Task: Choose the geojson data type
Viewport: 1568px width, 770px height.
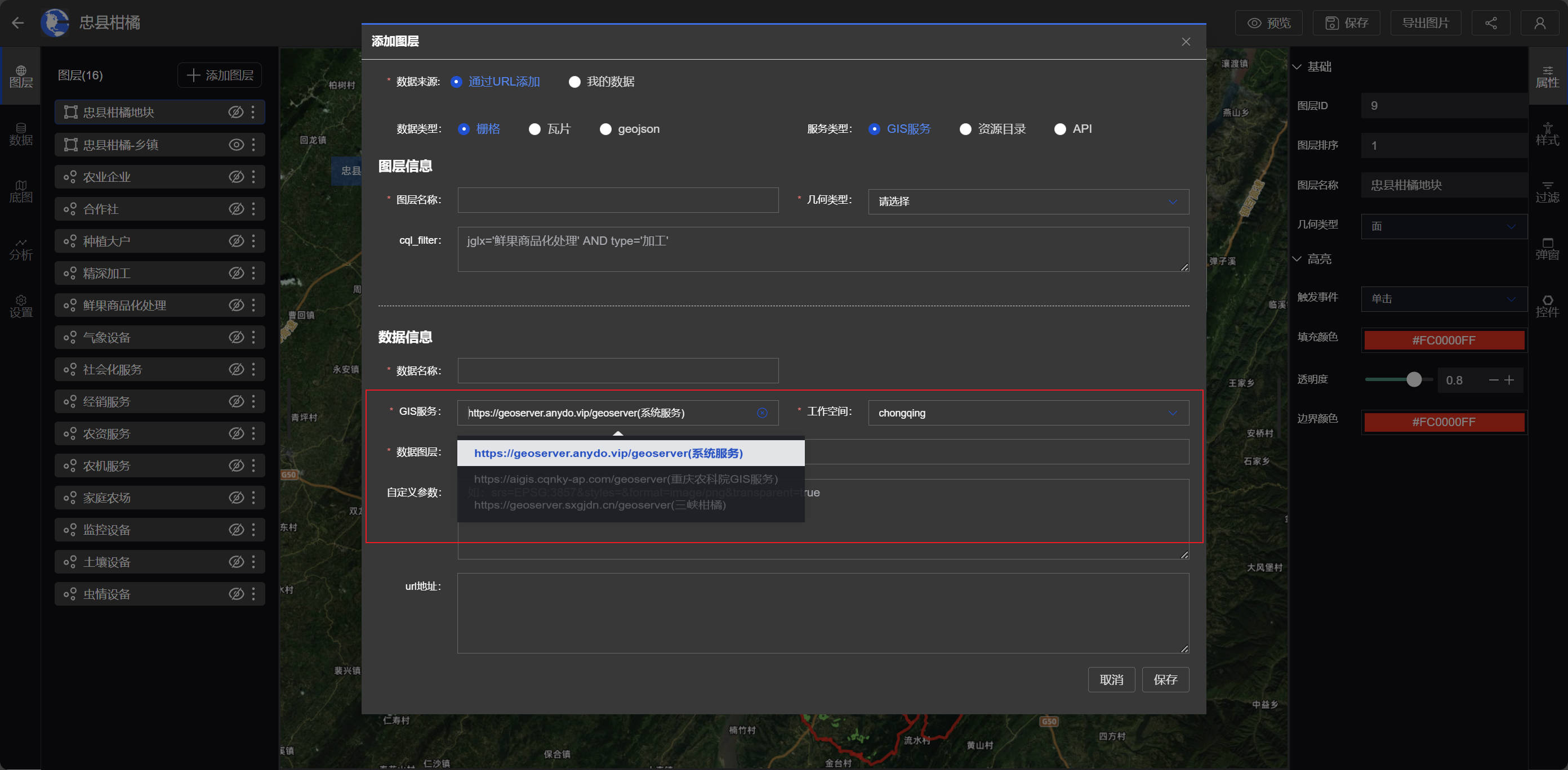Action: 605,129
